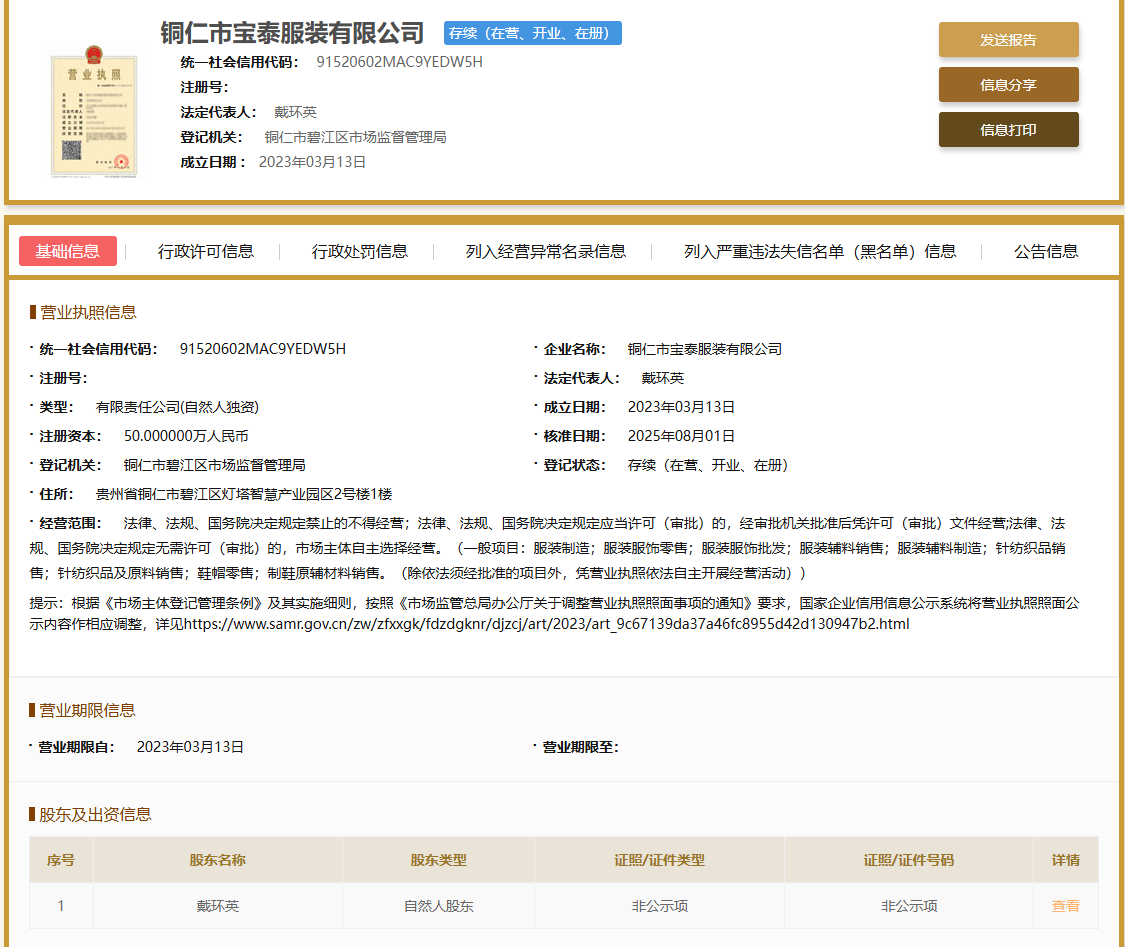The width and height of the screenshot is (1125, 947).
Task: Open 列入严重违法失信名单（黑名单）信息 tab
Action: [x=819, y=251]
